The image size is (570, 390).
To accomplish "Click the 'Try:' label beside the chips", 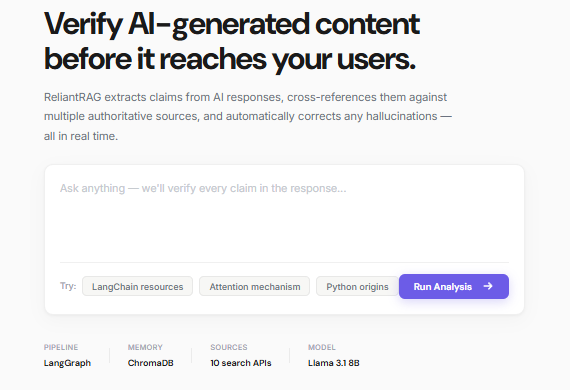I will 68,286.
